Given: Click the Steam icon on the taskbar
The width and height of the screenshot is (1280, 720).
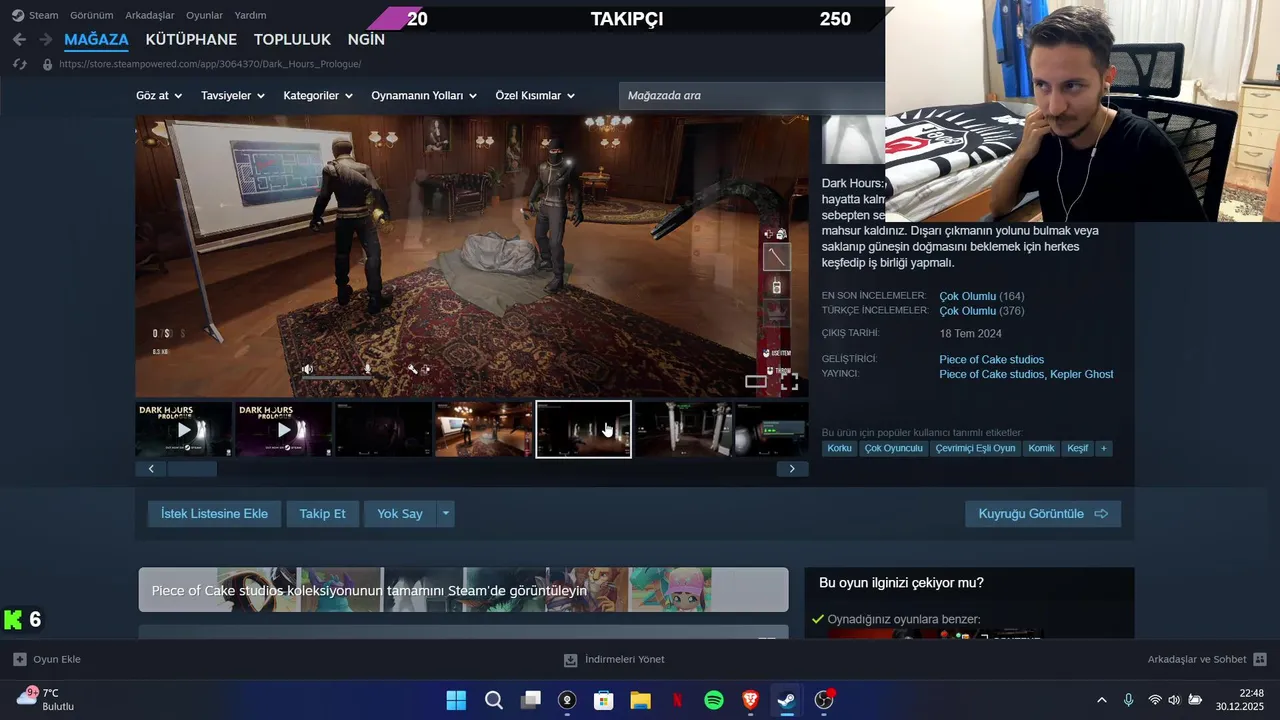Looking at the screenshot, I should pos(787,700).
